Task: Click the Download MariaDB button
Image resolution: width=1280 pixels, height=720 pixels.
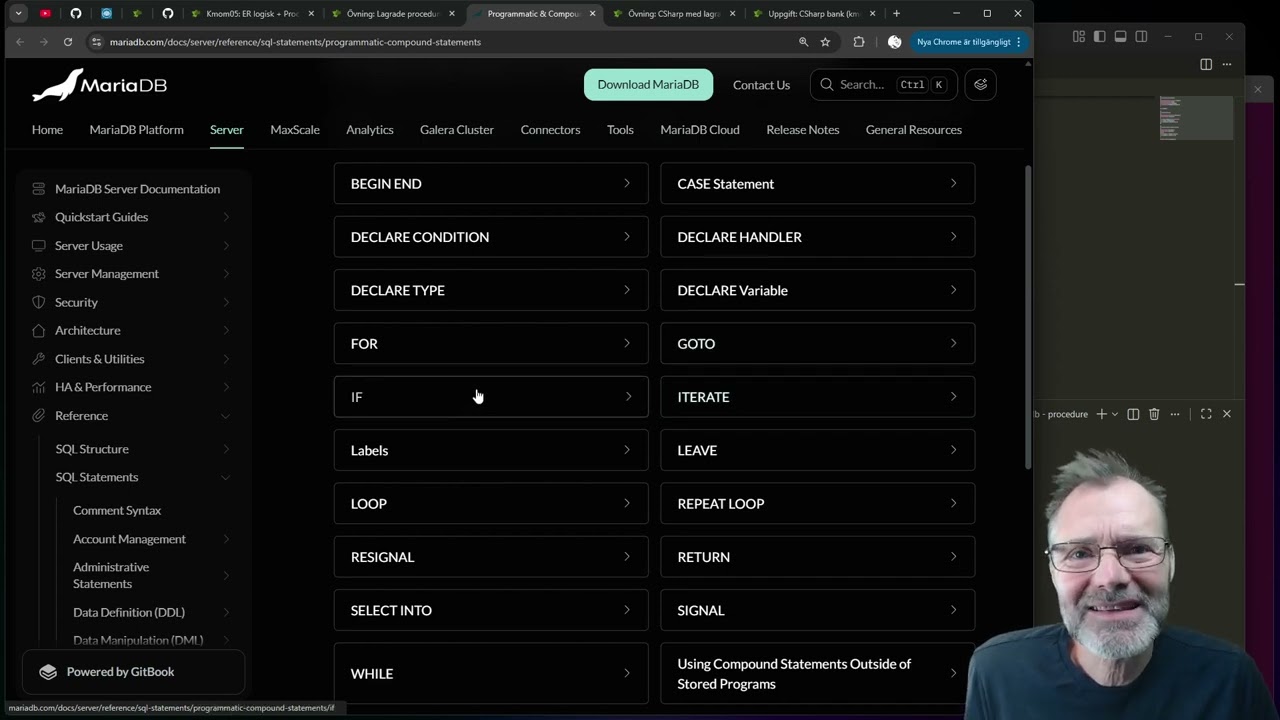Action: 648,85
